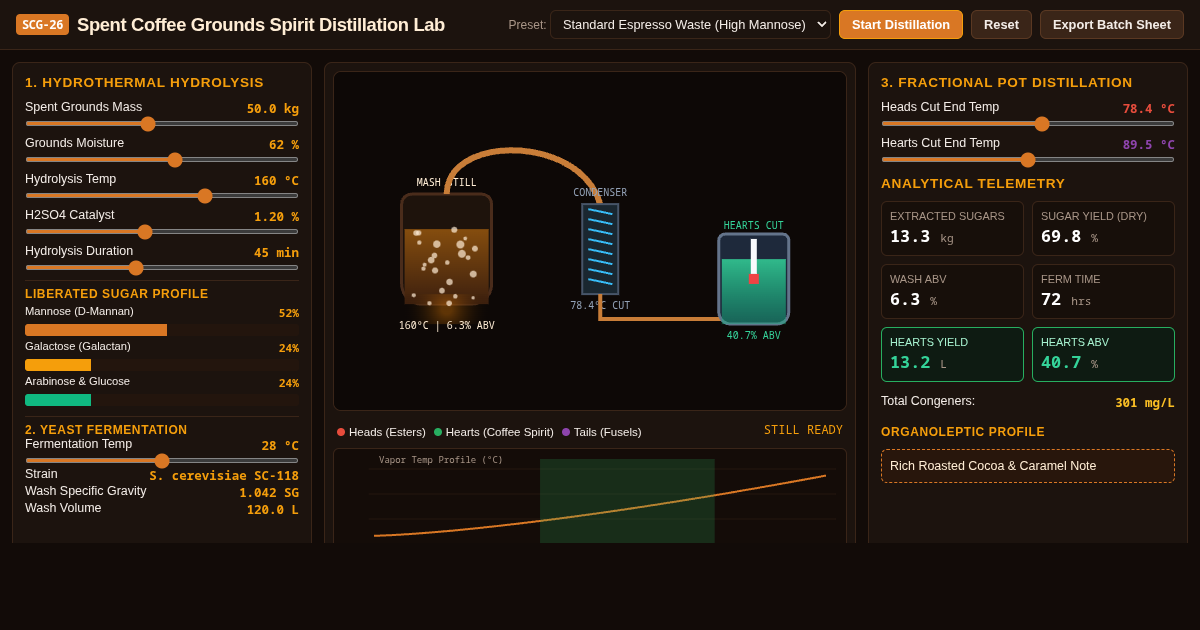Click the Wash Specific Gravity 1.042 SG value
Screen dimensions: 1200x630
pyautogui.click(x=269, y=493)
